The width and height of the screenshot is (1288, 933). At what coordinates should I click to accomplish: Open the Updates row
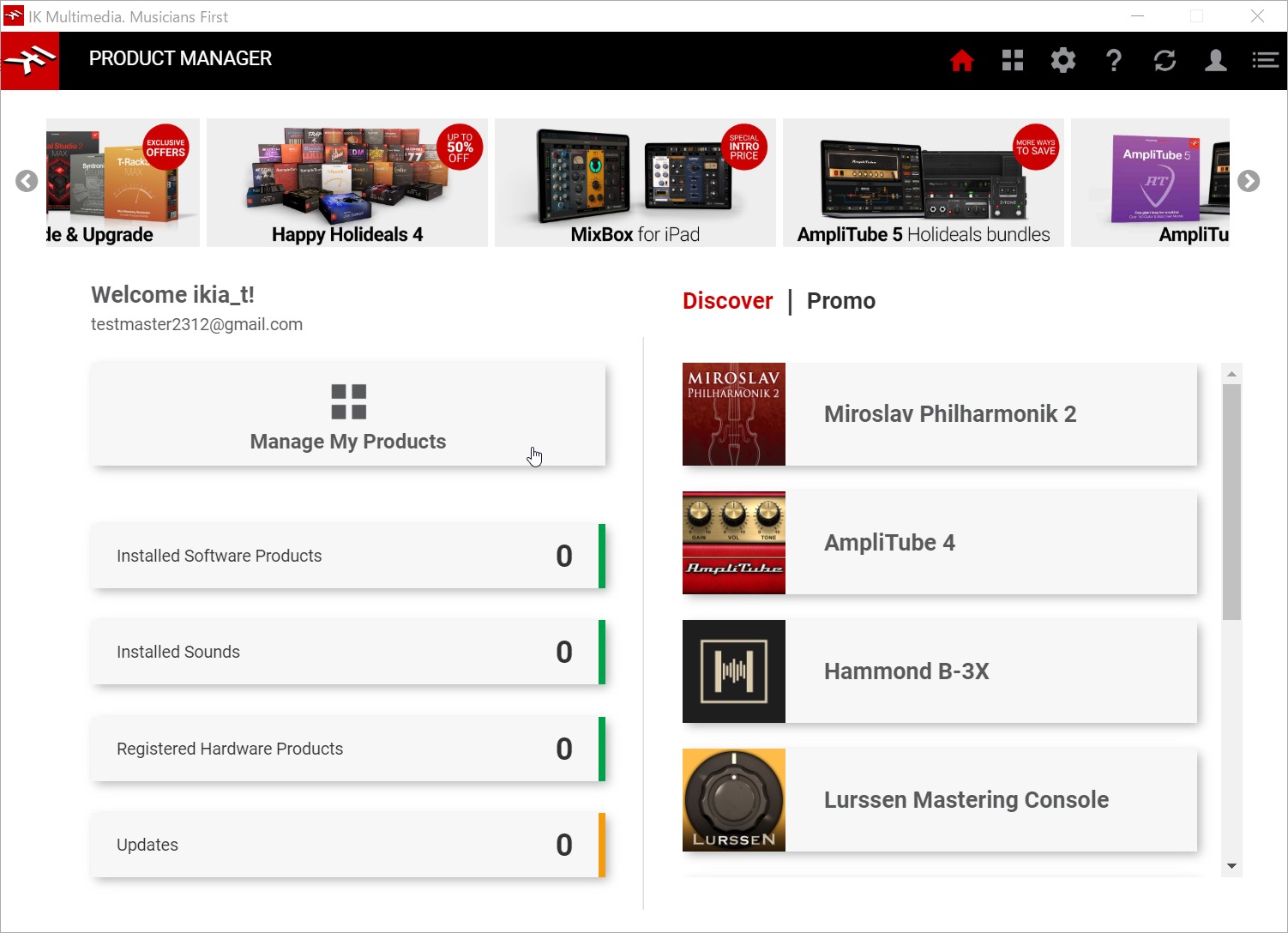click(348, 845)
